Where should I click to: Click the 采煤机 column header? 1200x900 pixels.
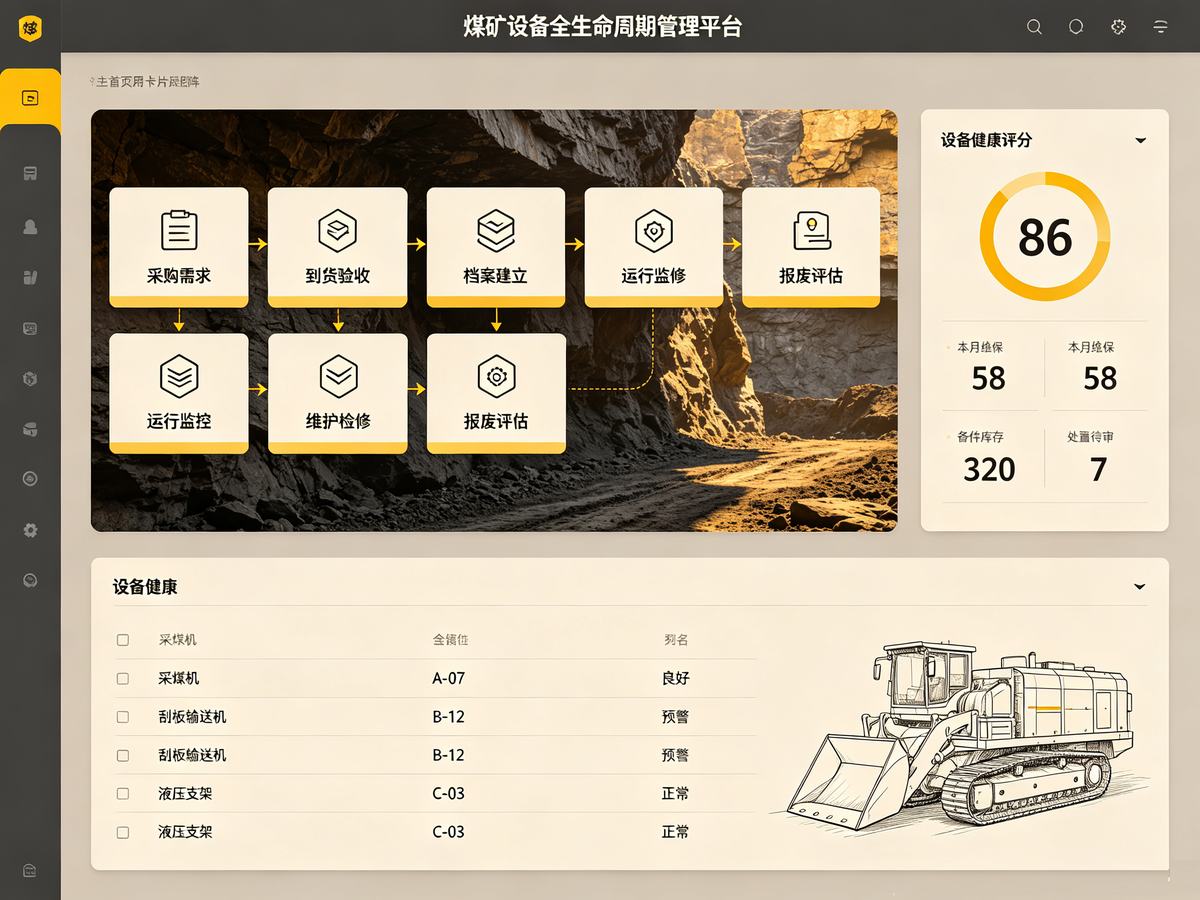178,640
